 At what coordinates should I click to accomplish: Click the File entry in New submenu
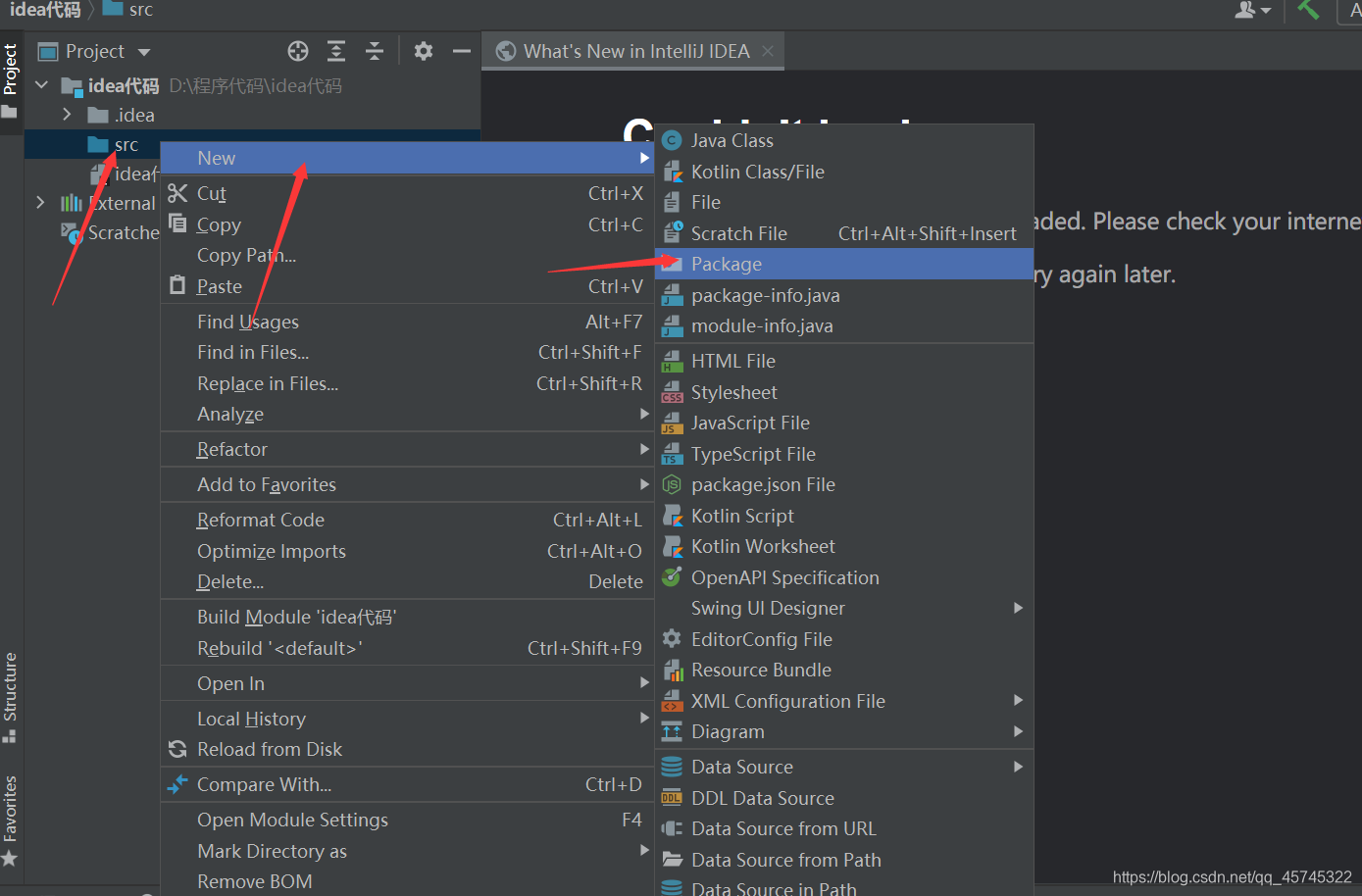(x=844, y=202)
